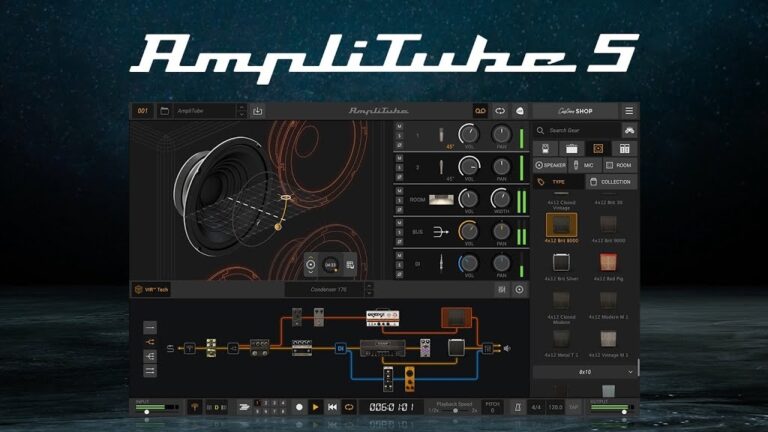768x432 pixels.
Task: Select the rack gear category
Action: [x=624, y=148]
